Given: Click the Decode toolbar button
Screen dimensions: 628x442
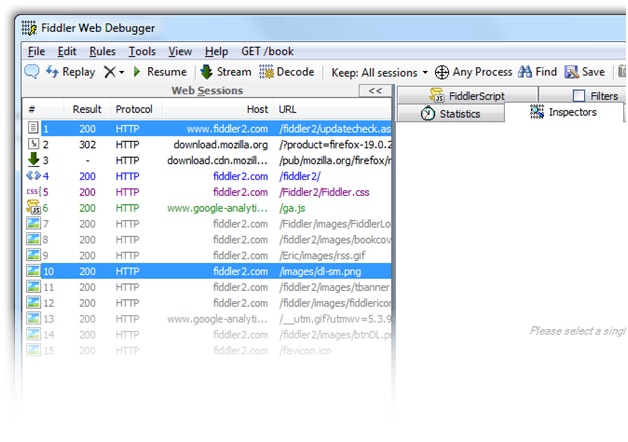Looking at the screenshot, I should click(287, 72).
